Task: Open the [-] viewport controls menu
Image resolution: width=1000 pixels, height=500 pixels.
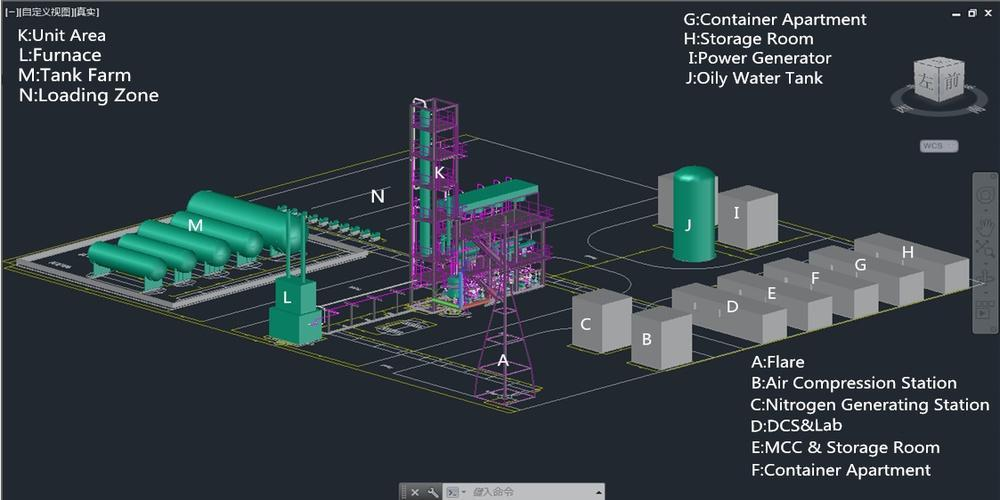Action: click(9, 13)
